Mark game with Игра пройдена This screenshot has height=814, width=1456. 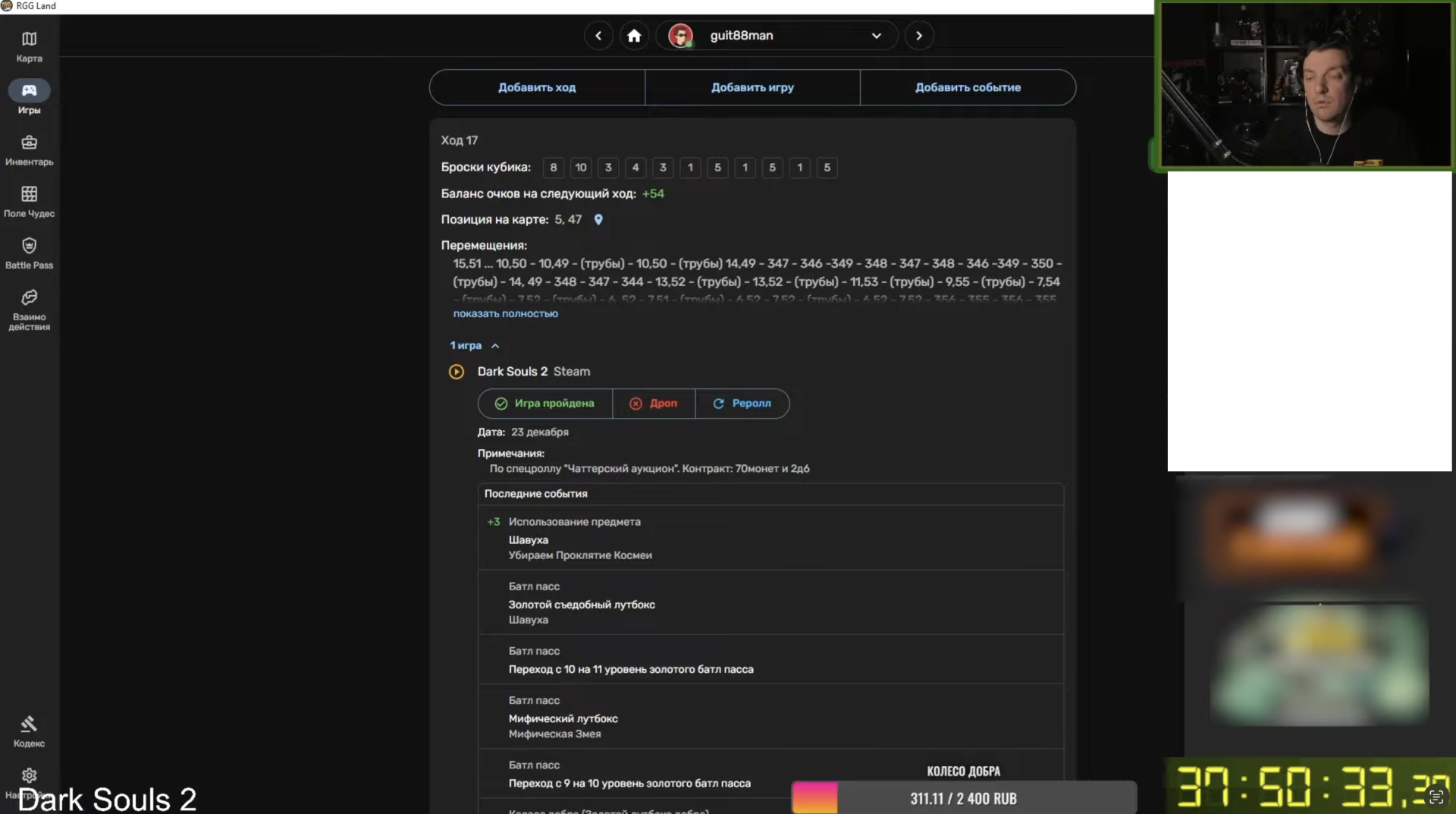coord(544,404)
